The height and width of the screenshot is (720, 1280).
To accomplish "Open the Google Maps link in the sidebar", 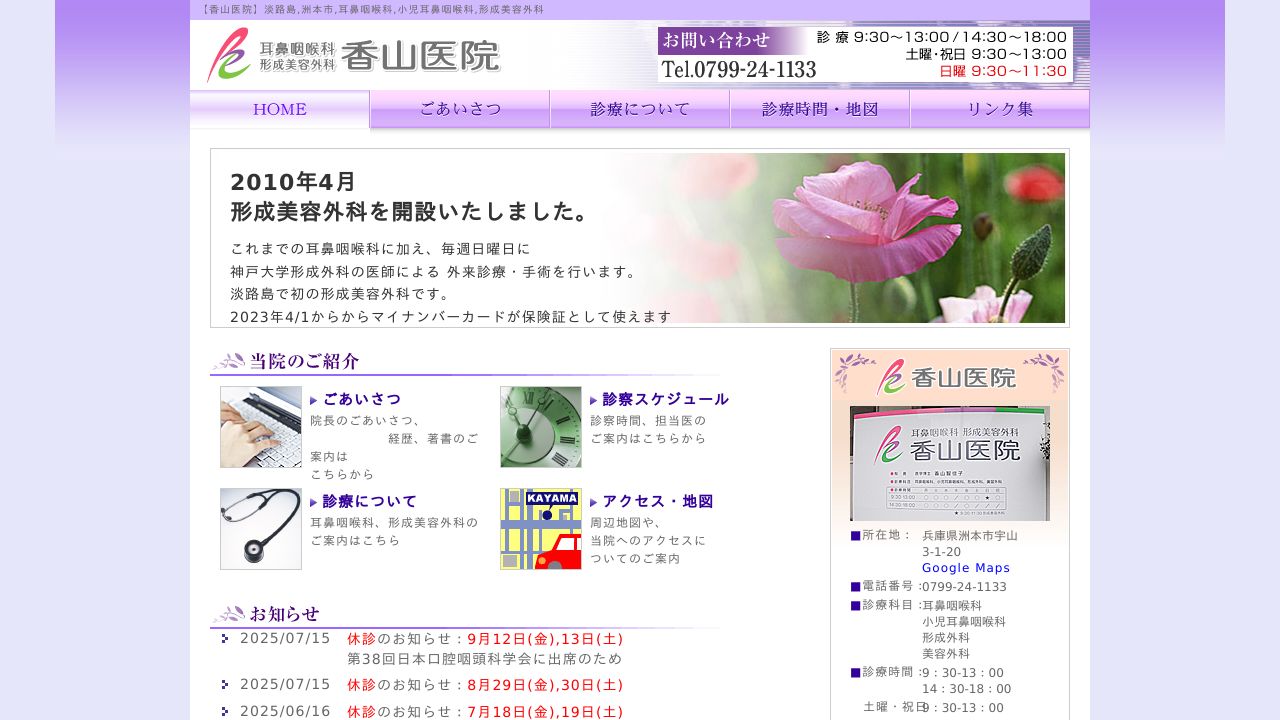I will click(x=964, y=567).
